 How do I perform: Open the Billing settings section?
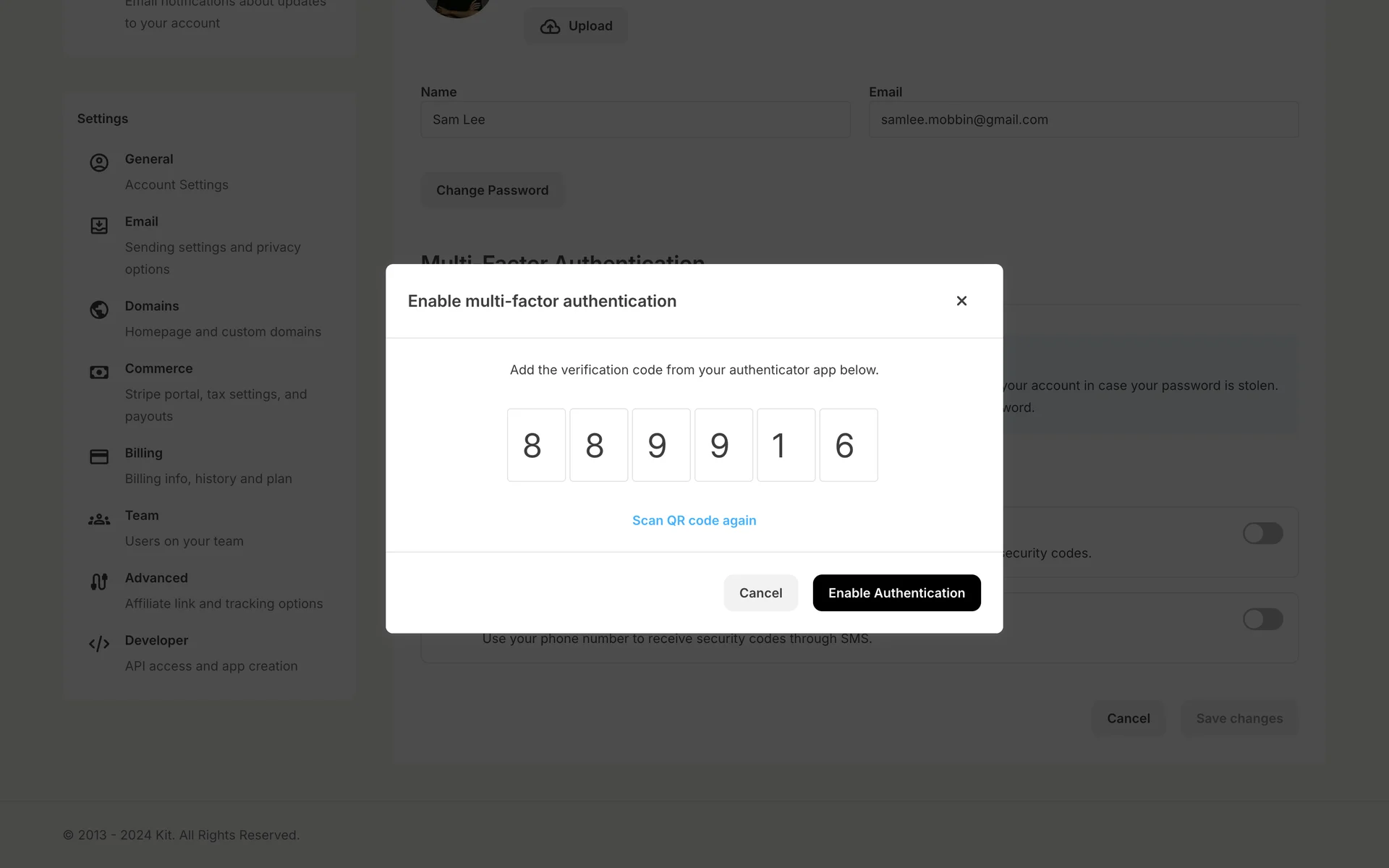pyautogui.click(x=144, y=454)
